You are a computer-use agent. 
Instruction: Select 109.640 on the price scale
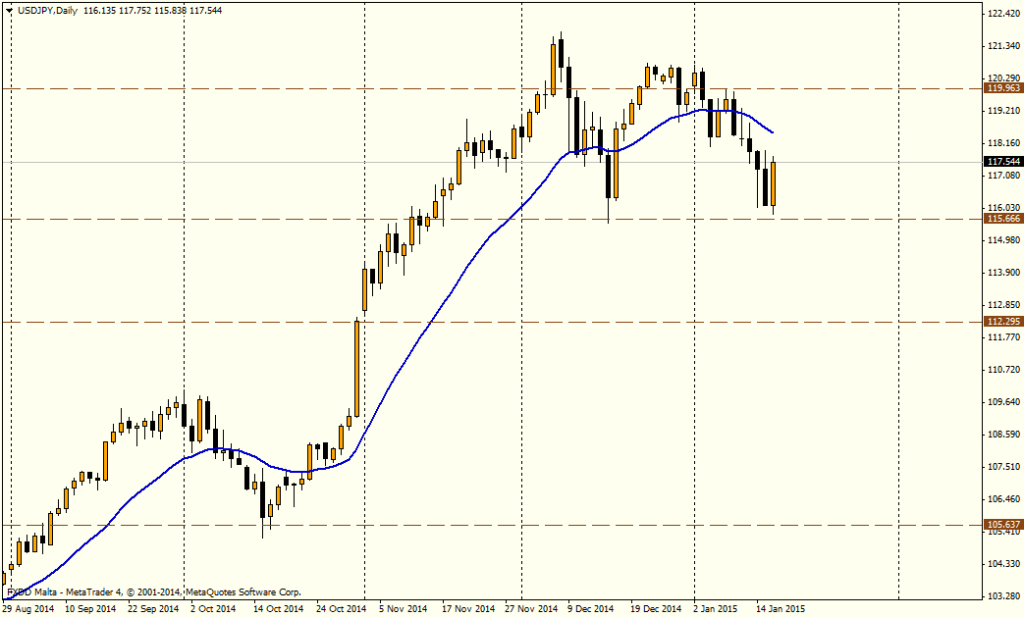pos(1002,402)
